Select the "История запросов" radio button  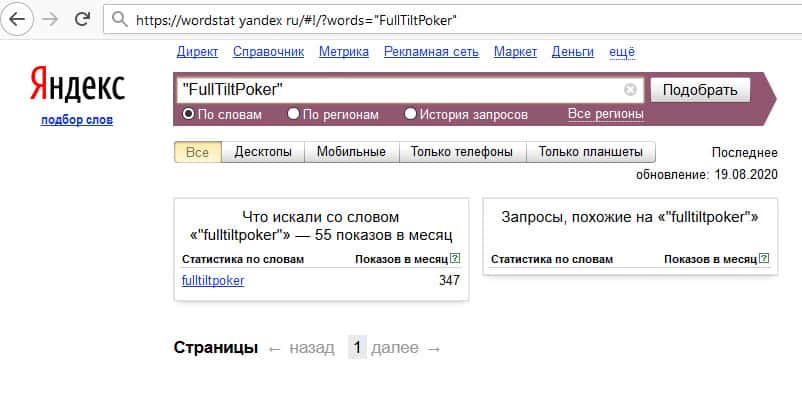tap(411, 115)
